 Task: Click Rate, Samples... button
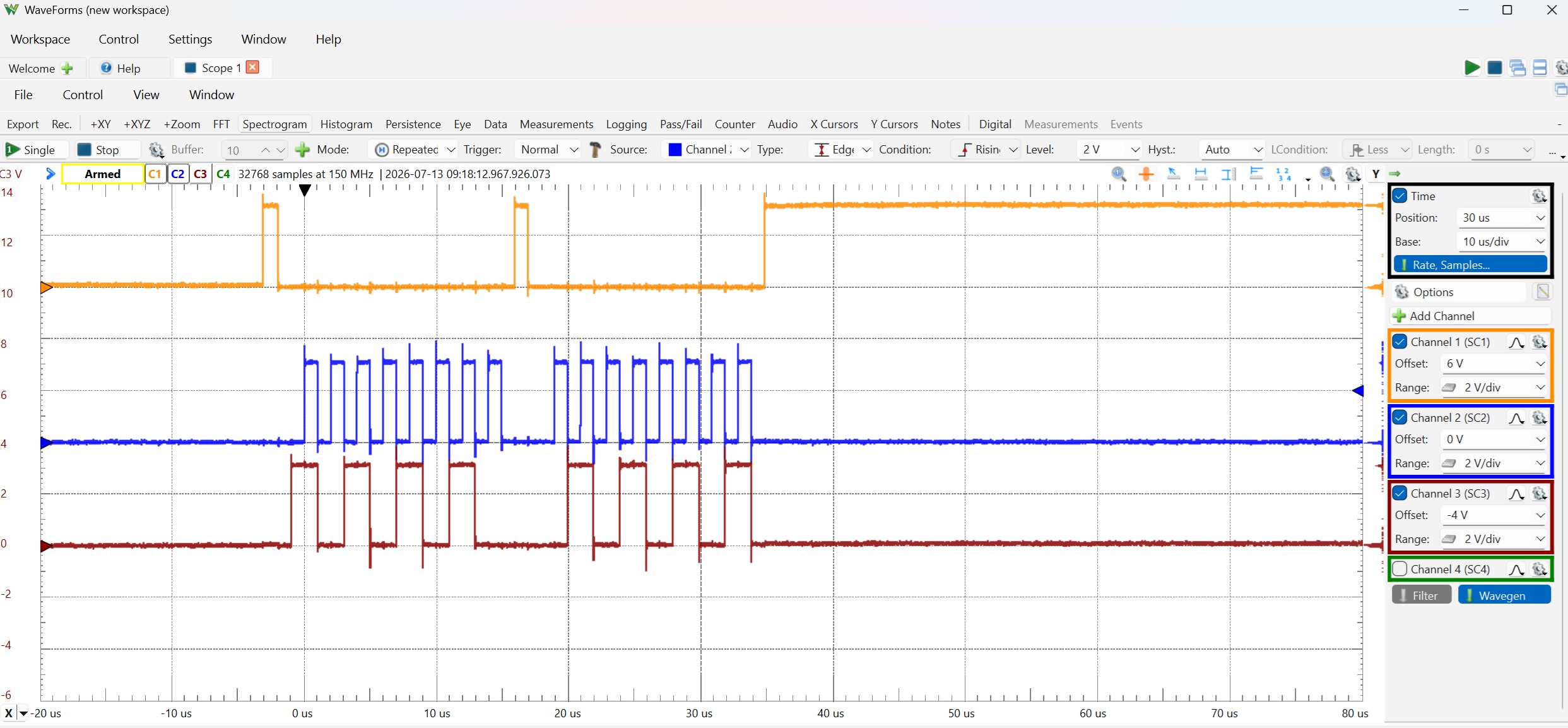tap(1470, 265)
